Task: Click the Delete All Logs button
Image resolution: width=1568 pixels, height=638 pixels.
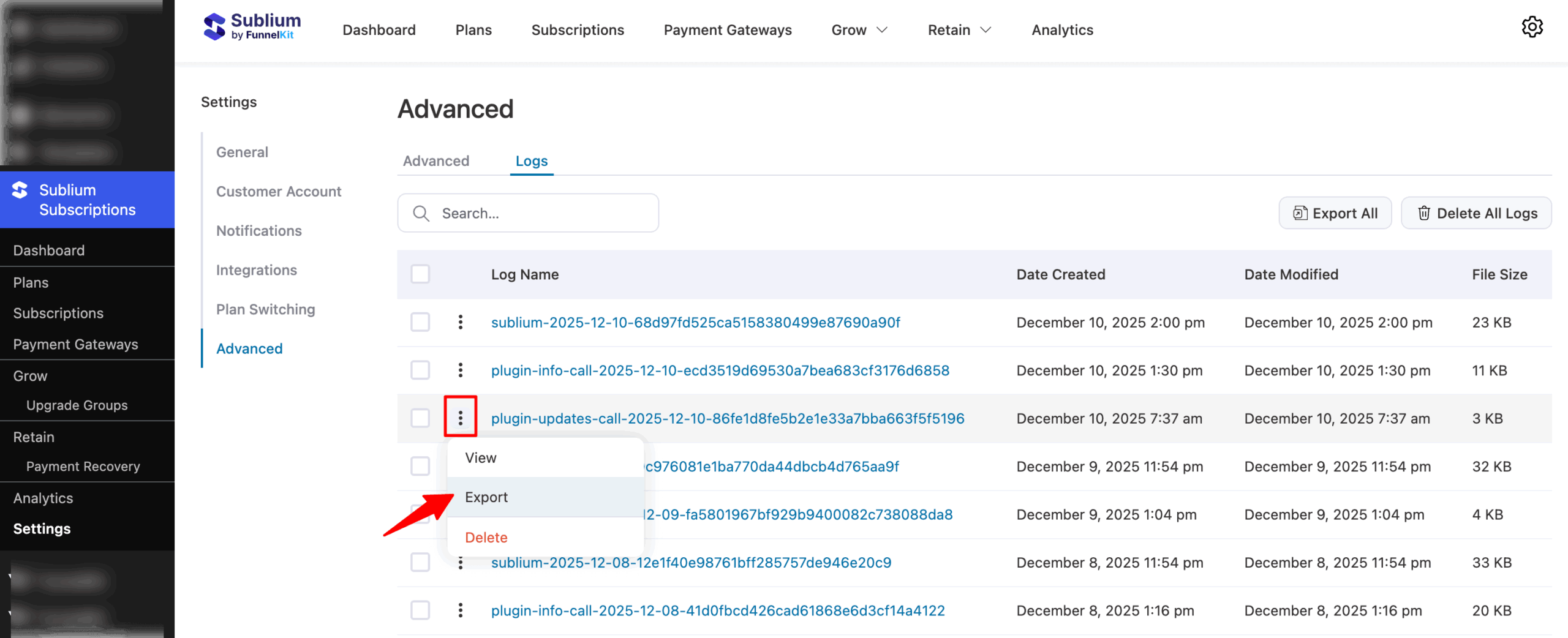Action: coord(1476,213)
